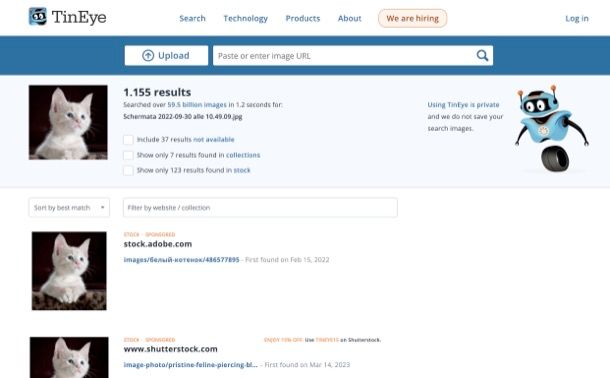Image resolution: width=610 pixels, height=378 pixels.
Task: Click the First found on Mar 14, 2023 text
Action: tap(307, 365)
